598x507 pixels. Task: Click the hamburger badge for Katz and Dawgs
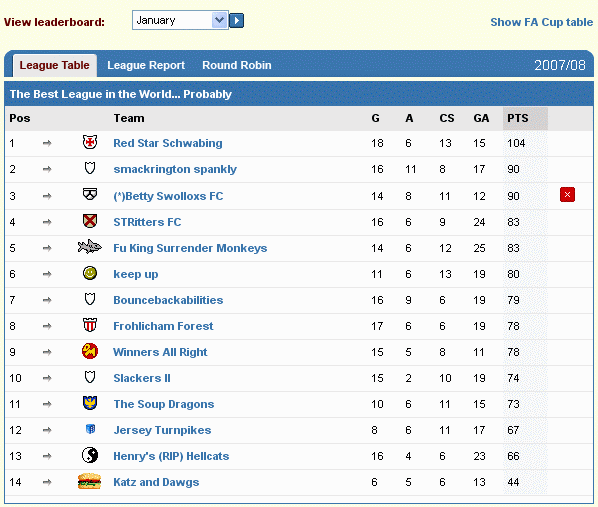pos(89,481)
